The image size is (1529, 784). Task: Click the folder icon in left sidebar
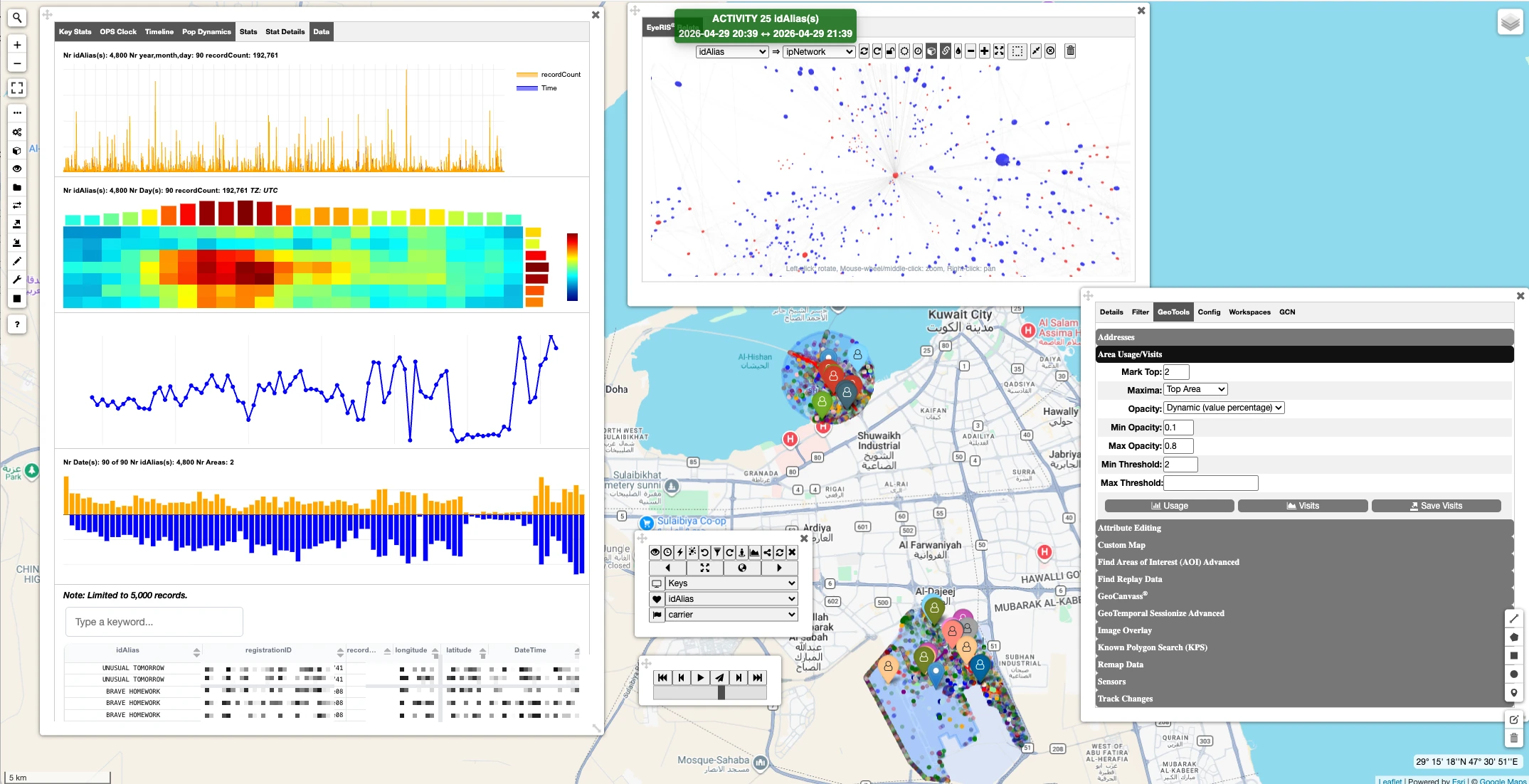(x=17, y=188)
